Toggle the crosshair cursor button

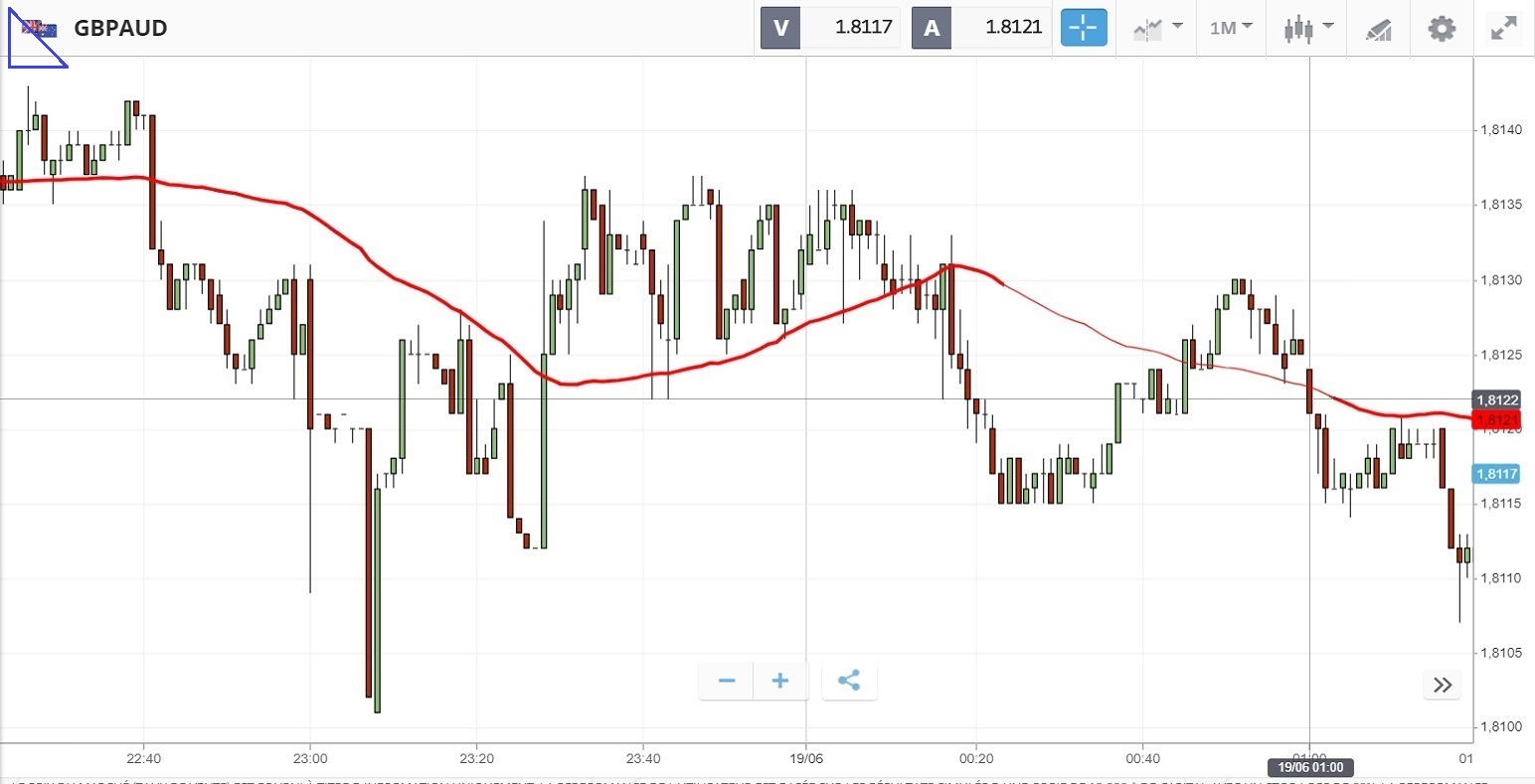coord(1083,28)
